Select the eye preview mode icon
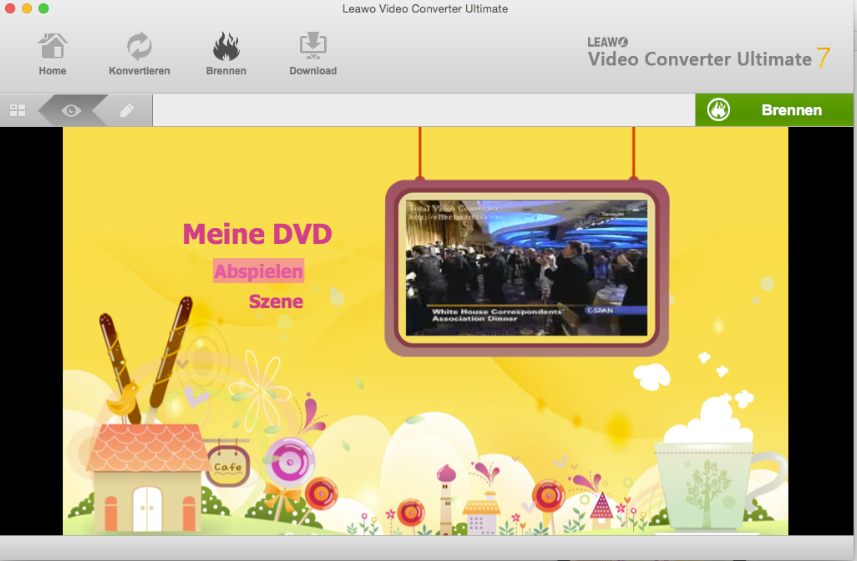This screenshot has height=561, width=857. pyautogui.click(x=71, y=110)
